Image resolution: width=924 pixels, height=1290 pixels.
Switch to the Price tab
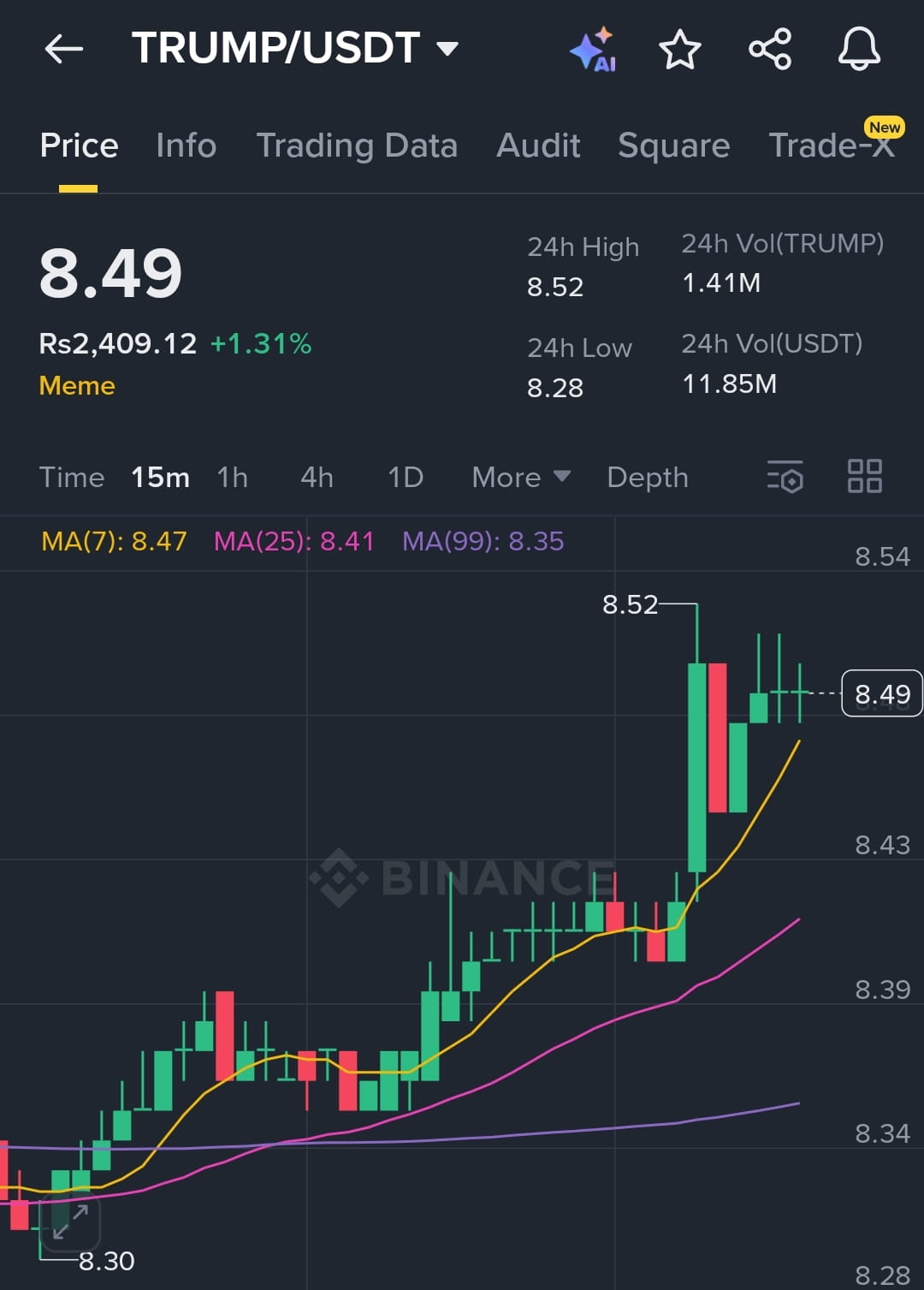79,146
